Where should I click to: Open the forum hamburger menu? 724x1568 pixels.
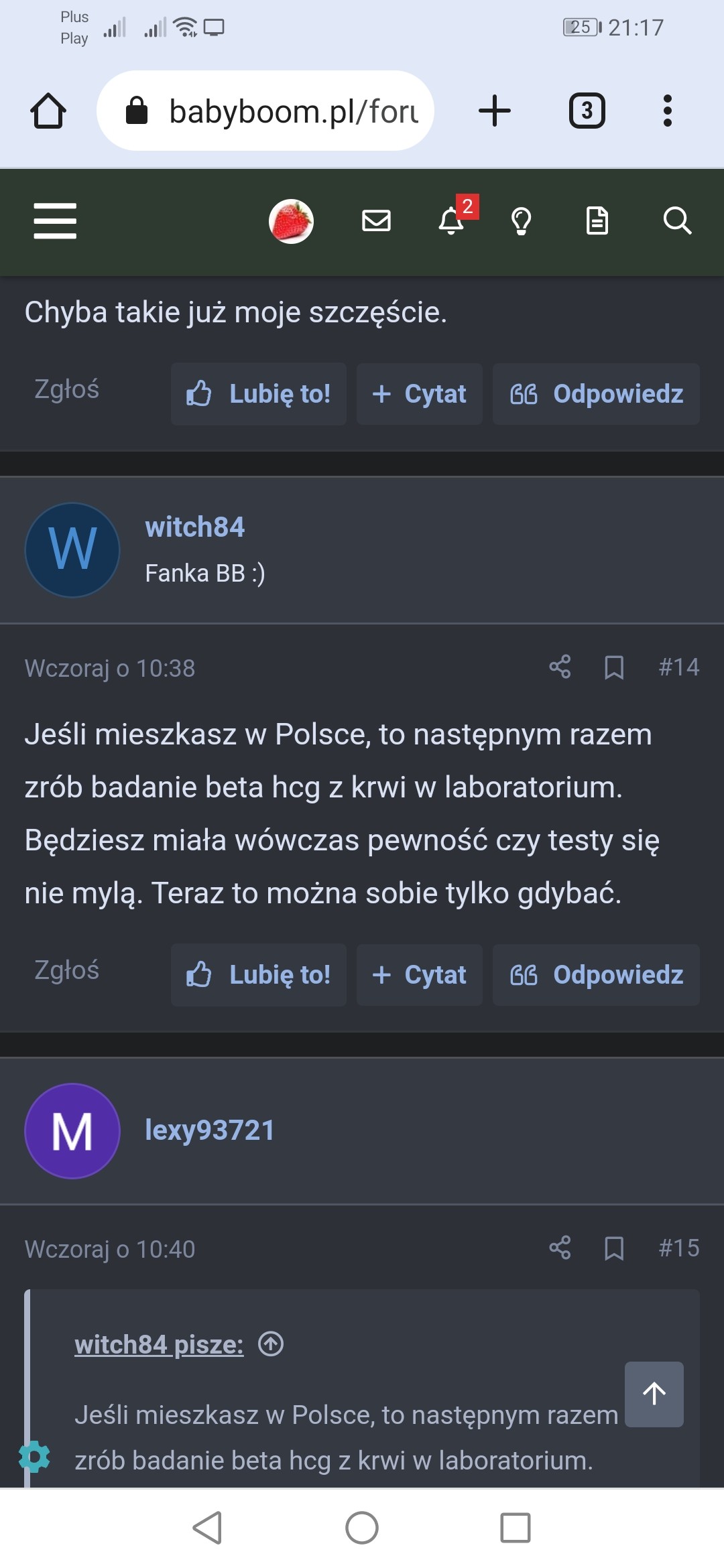click(55, 220)
